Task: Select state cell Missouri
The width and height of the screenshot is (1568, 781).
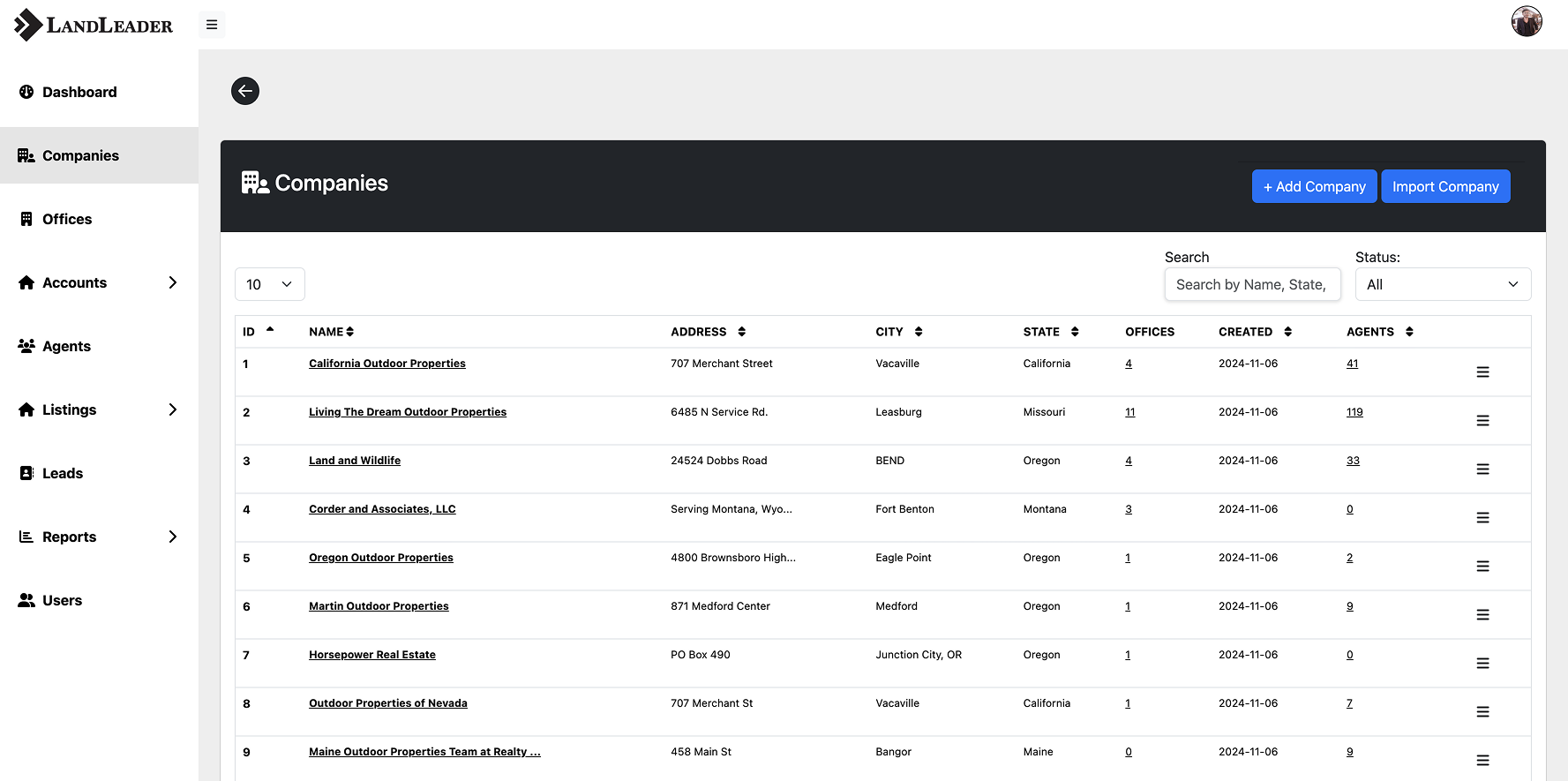Action: pyautogui.click(x=1044, y=412)
